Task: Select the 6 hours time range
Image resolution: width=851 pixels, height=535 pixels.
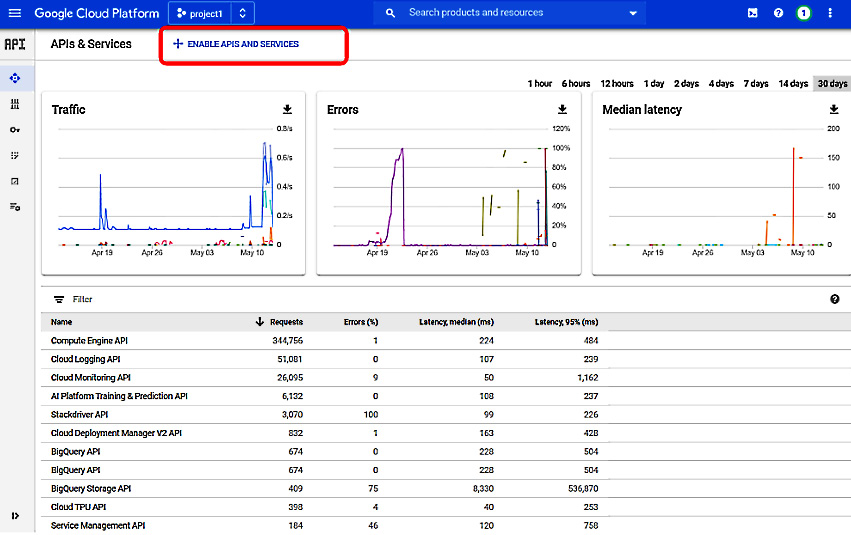Action: (x=576, y=84)
